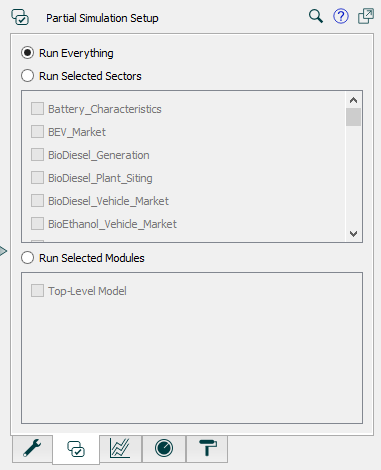Check the Battery_Characteristics sector box
This screenshot has height=470, width=381.
click(x=37, y=109)
